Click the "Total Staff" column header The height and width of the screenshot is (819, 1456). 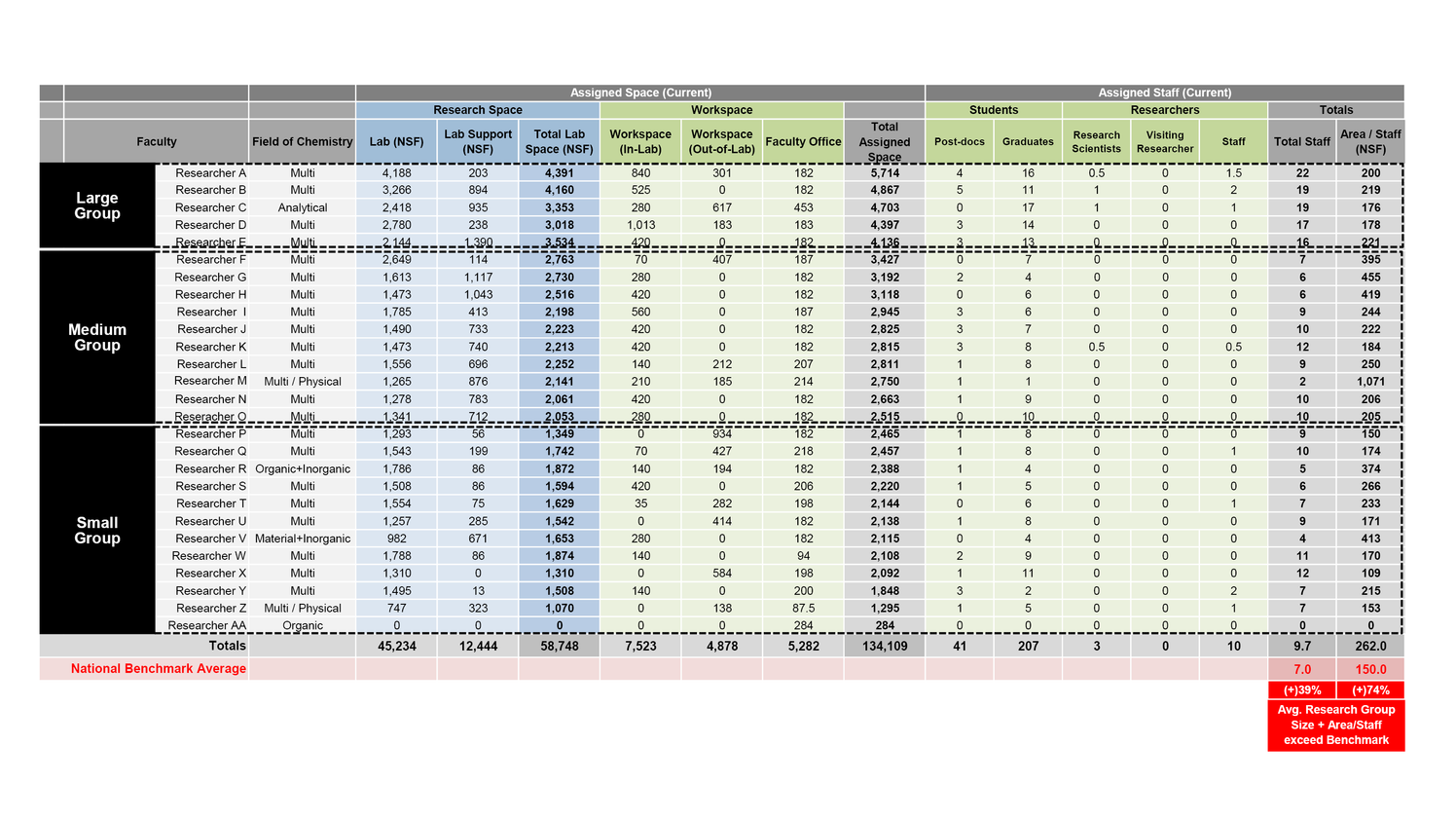(x=1302, y=141)
